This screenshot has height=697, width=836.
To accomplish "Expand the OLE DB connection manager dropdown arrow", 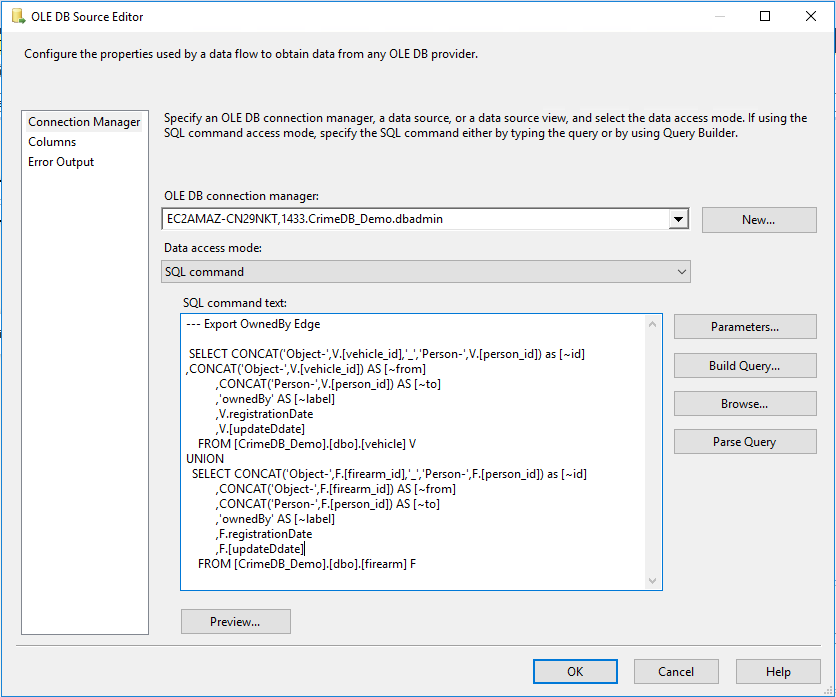I will (679, 220).
